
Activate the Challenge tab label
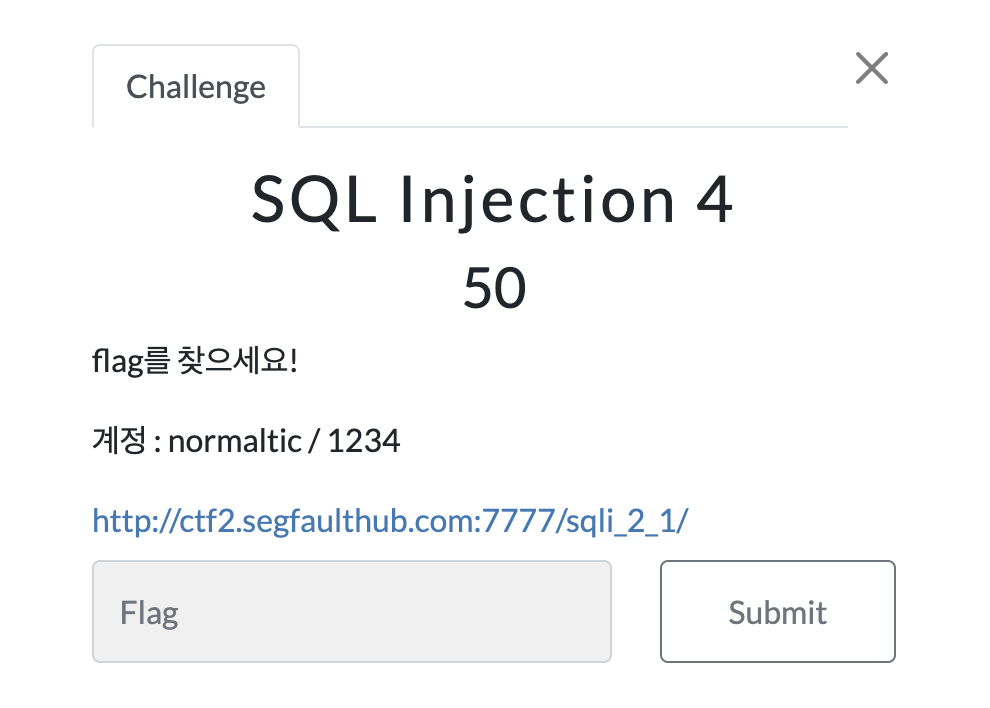pyautogui.click(x=196, y=87)
